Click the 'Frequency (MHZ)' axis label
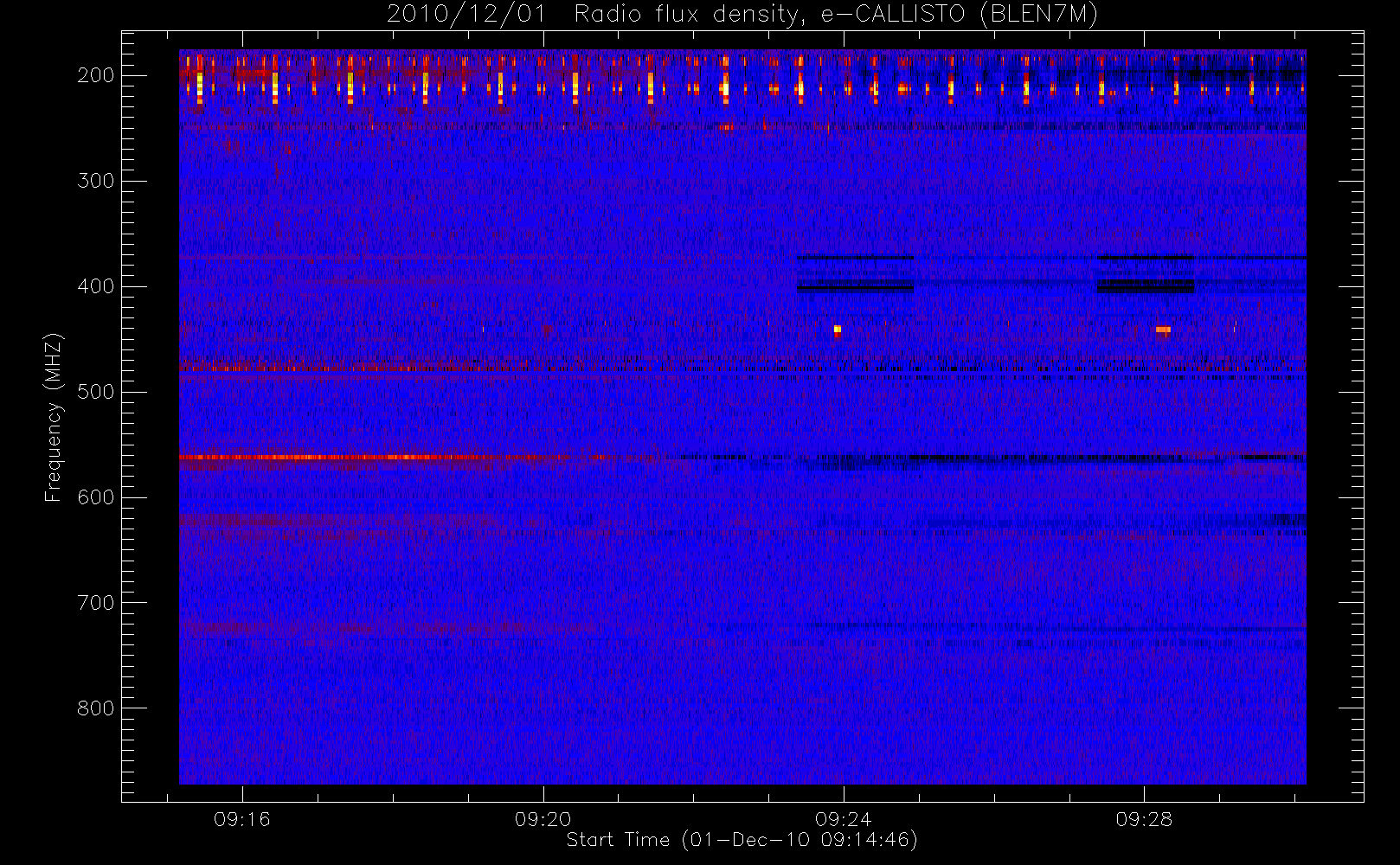Image resolution: width=1400 pixels, height=865 pixels. [x=54, y=417]
